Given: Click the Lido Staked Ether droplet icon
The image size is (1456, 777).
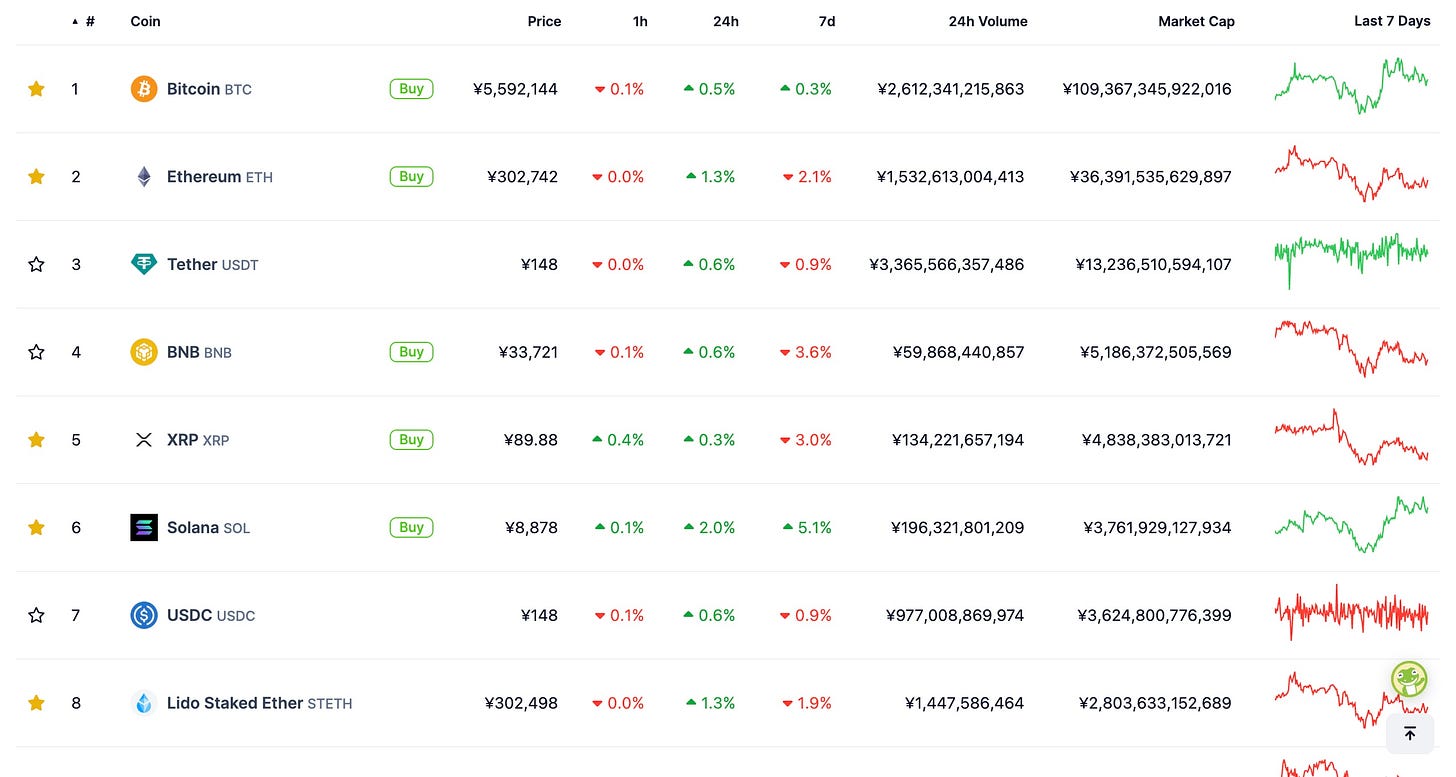Looking at the screenshot, I should [x=144, y=703].
